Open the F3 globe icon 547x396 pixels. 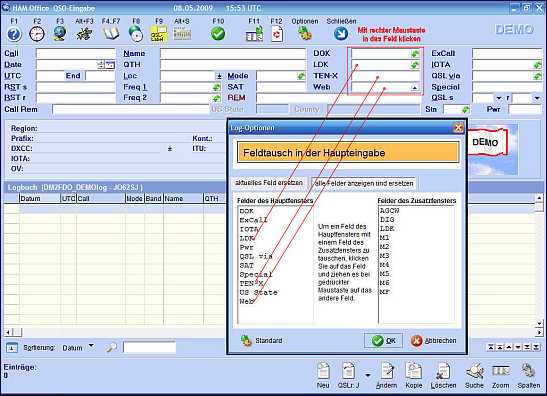(x=60, y=33)
